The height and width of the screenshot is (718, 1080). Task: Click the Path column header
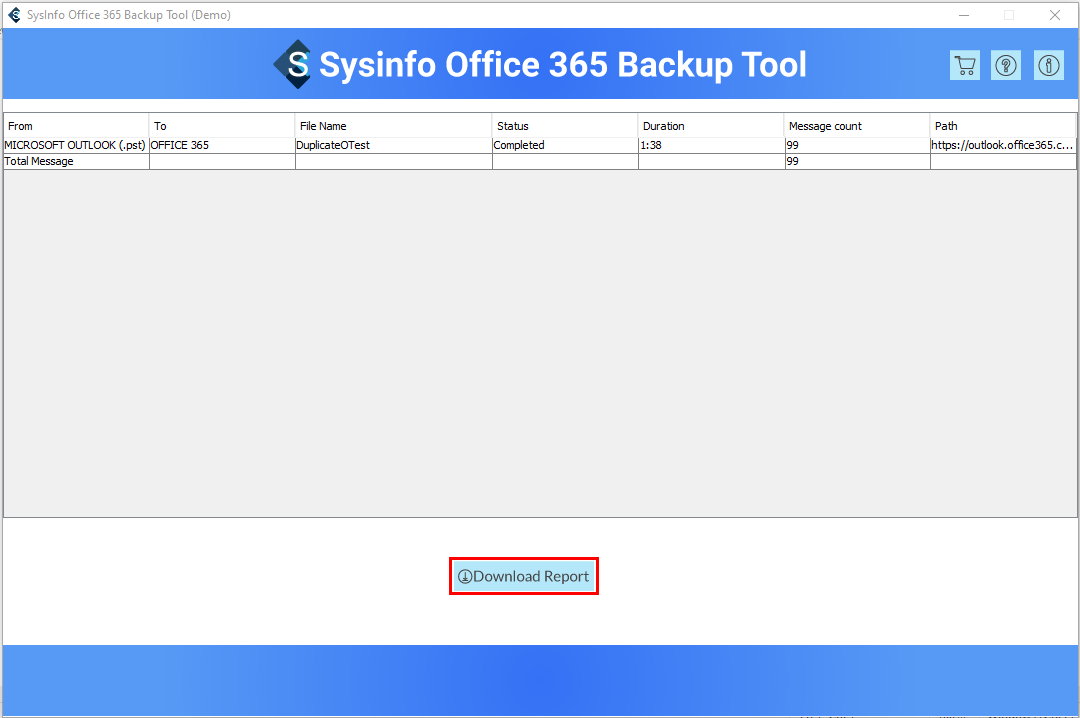coord(1002,126)
